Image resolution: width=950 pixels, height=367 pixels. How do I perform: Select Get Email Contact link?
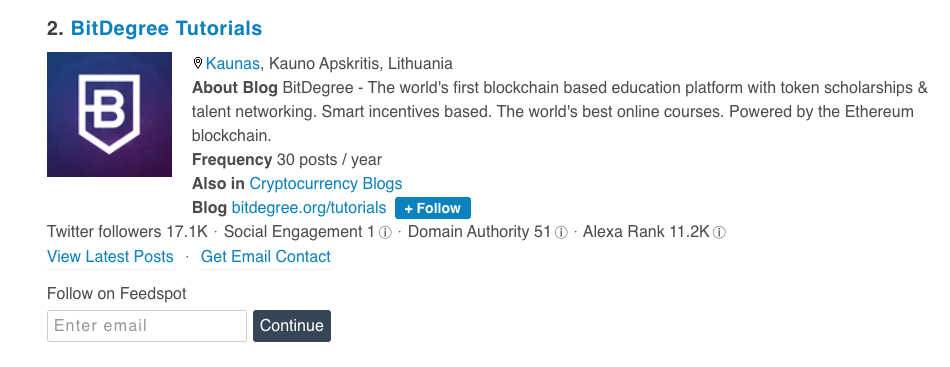[x=265, y=256]
